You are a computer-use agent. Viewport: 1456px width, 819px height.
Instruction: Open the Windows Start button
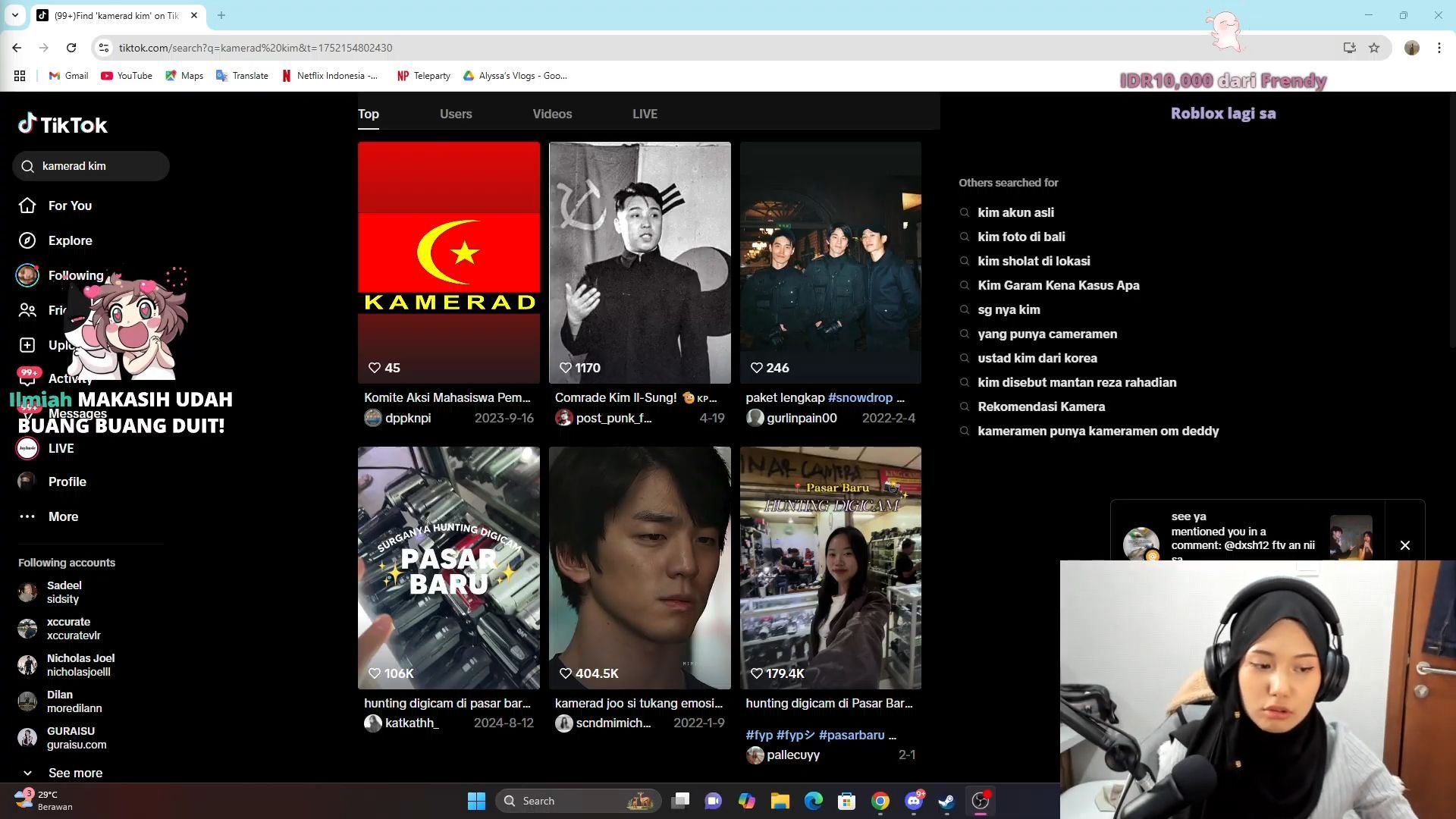click(476, 801)
